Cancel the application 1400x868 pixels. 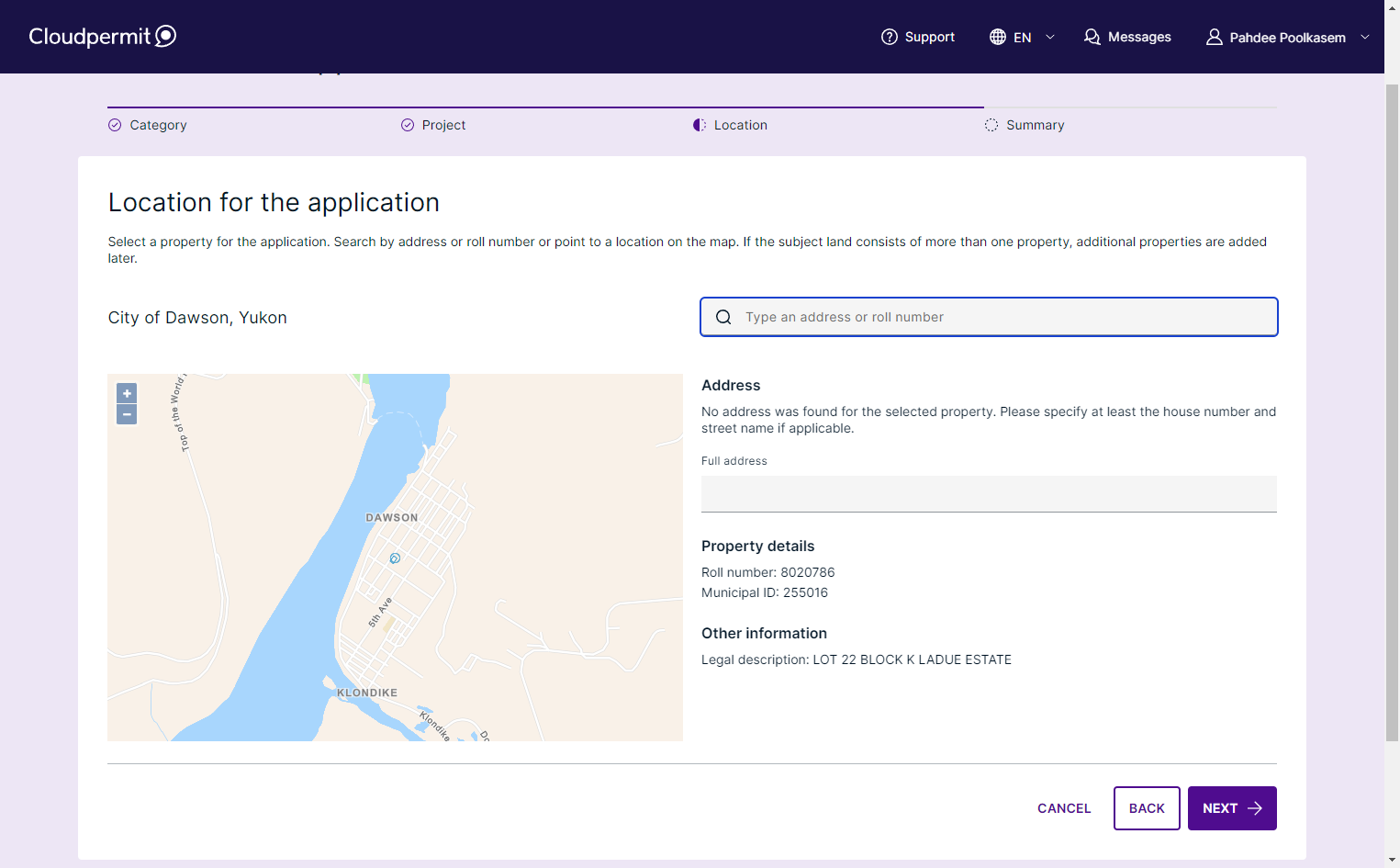(1064, 808)
